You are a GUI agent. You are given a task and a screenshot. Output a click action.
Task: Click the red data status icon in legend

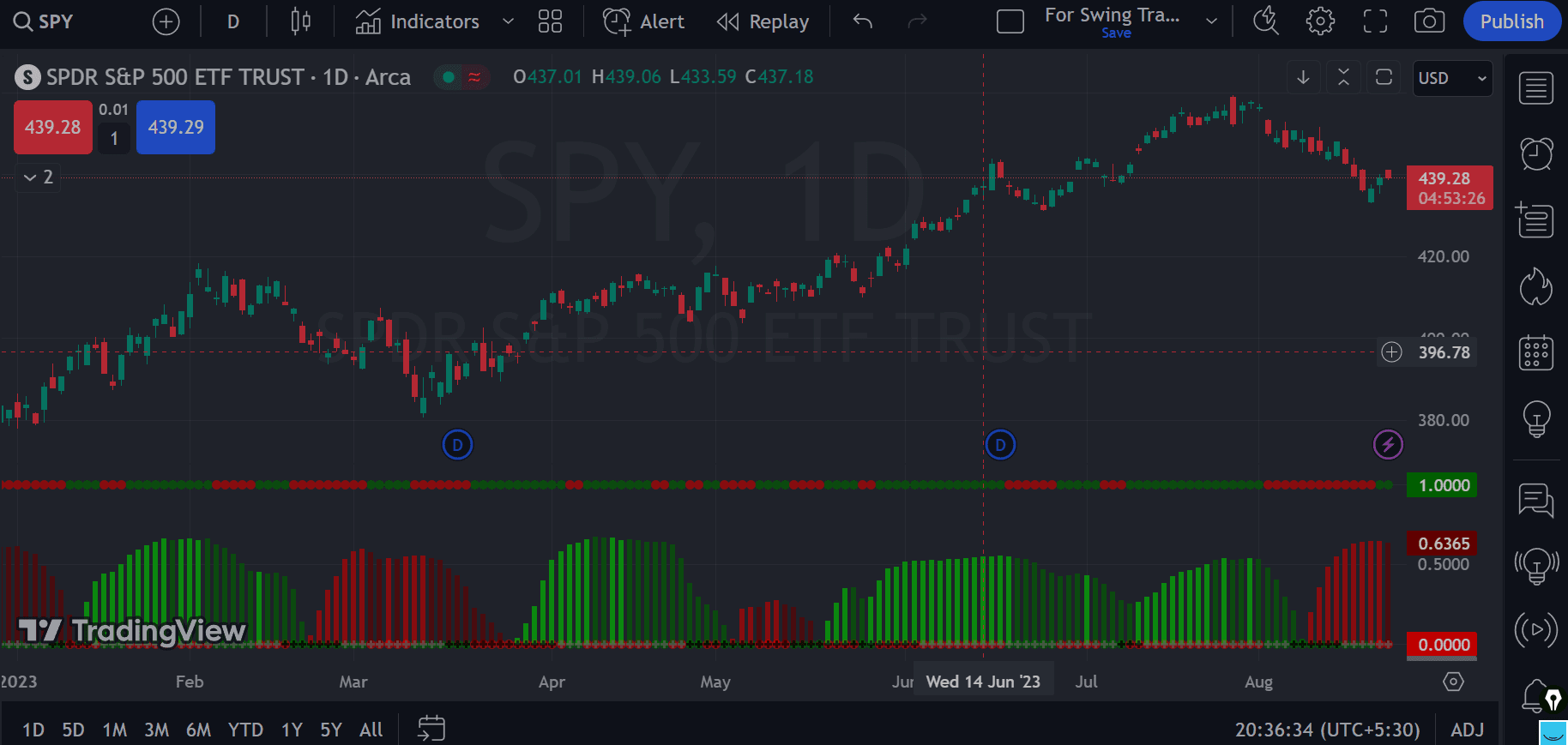coord(473,77)
